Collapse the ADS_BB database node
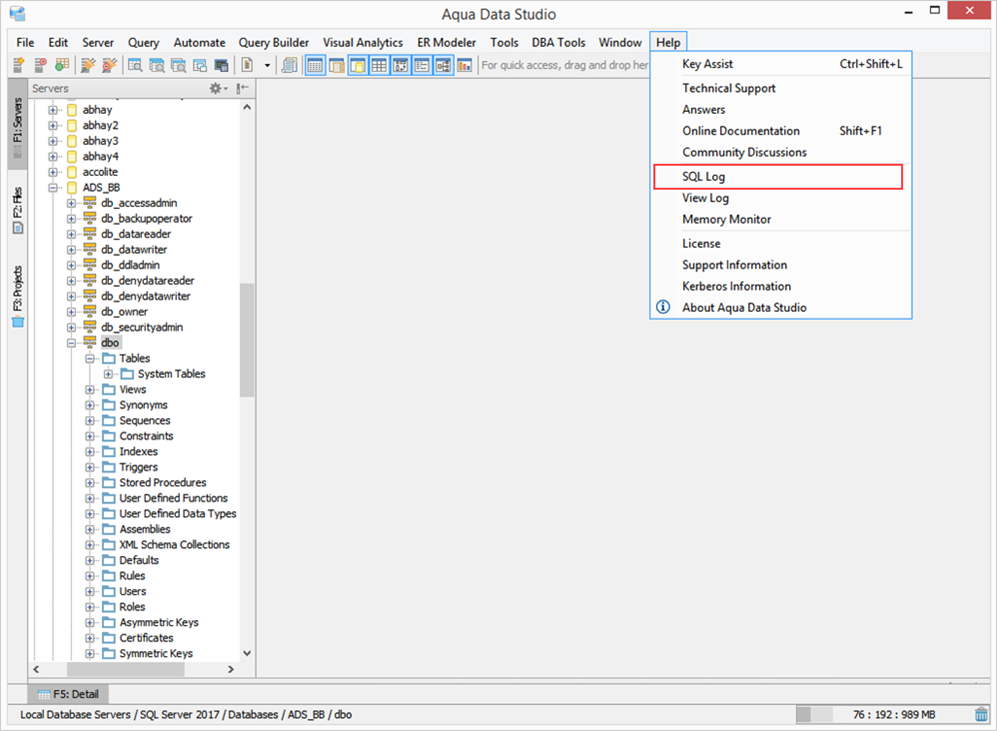997x731 pixels. click(53, 188)
